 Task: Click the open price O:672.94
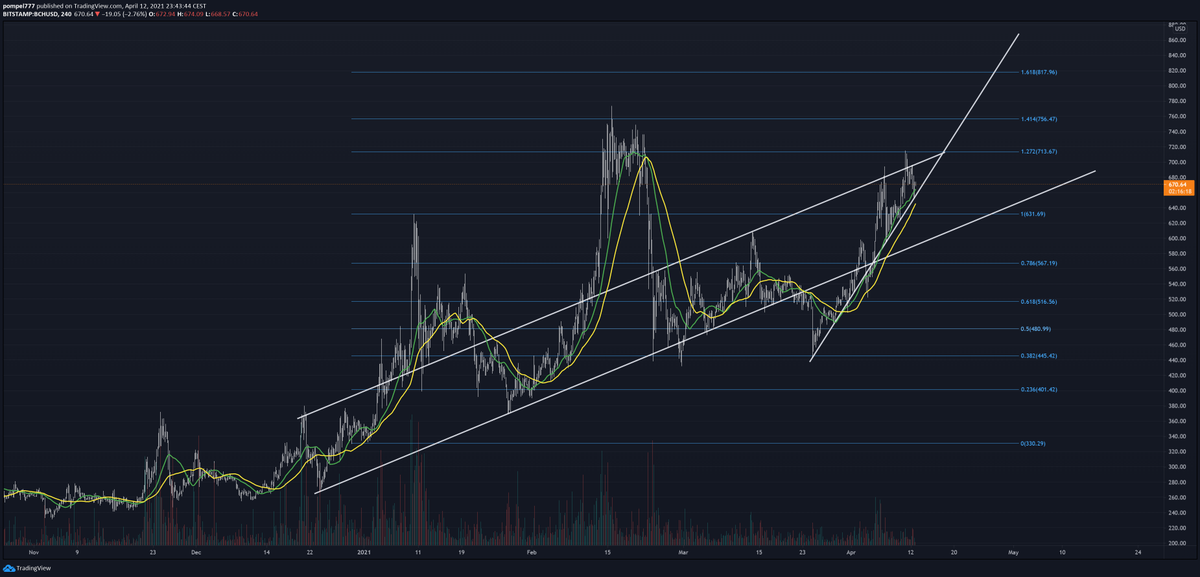click(162, 14)
